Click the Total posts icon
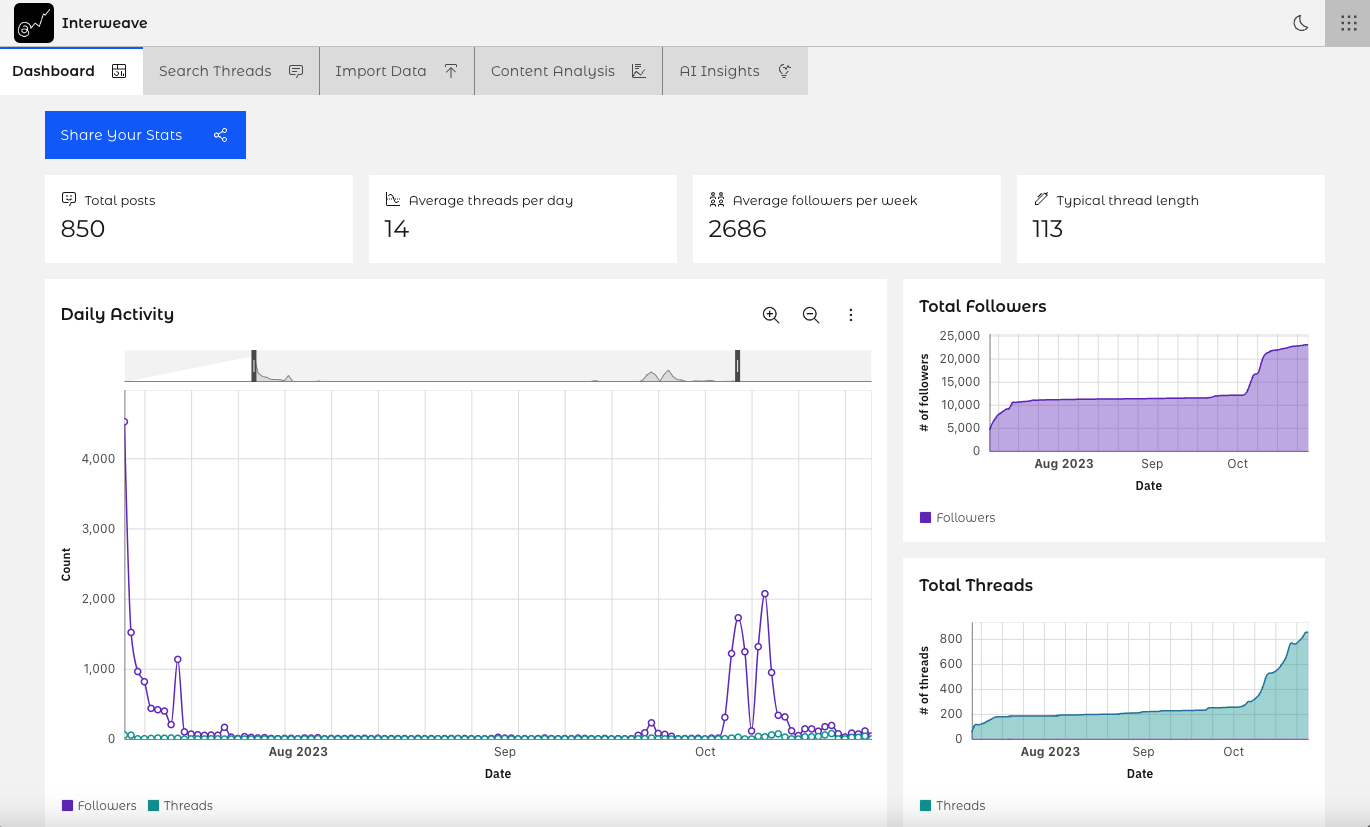Viewport: 1370px width, 827px height. pyautogui.click(x=69, y=199)
